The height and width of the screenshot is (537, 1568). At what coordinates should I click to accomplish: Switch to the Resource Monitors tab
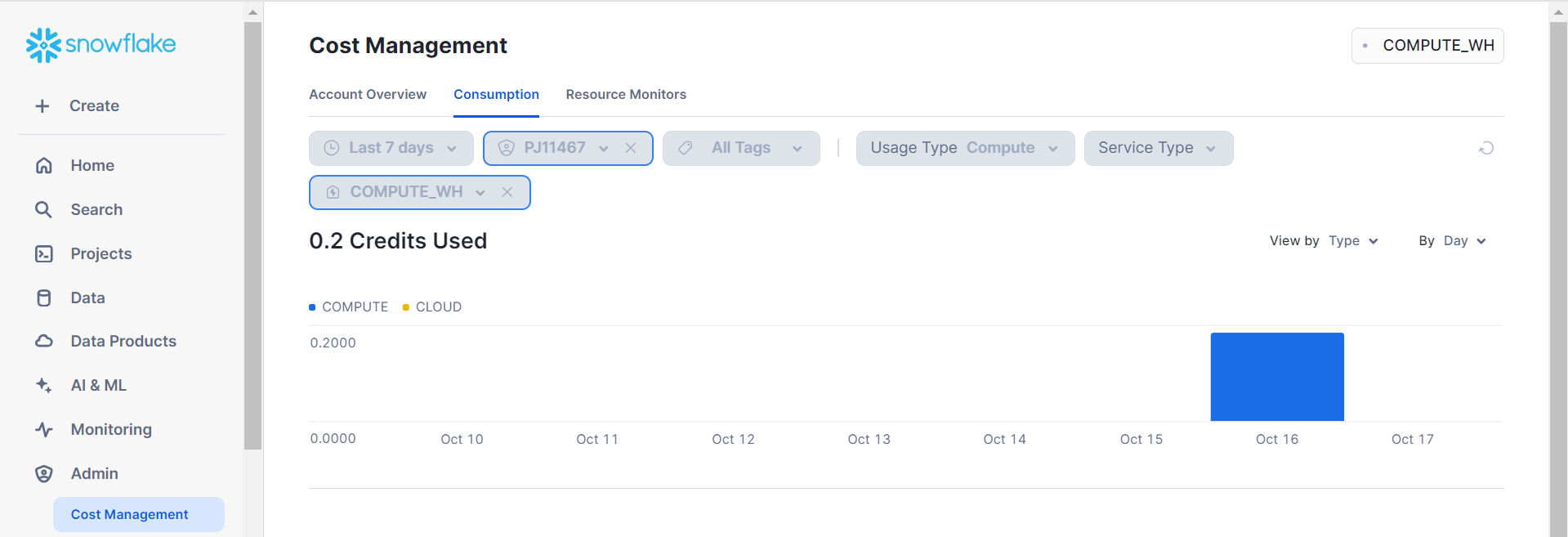626,95
